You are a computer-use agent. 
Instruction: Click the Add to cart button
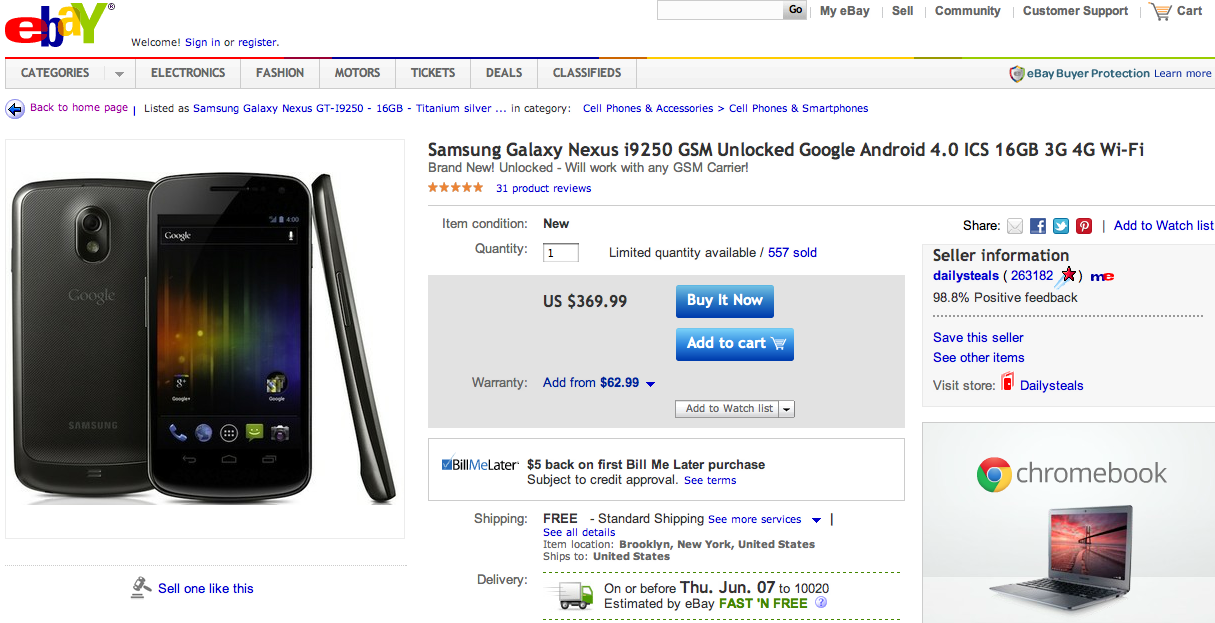click(x=735, y=343)
